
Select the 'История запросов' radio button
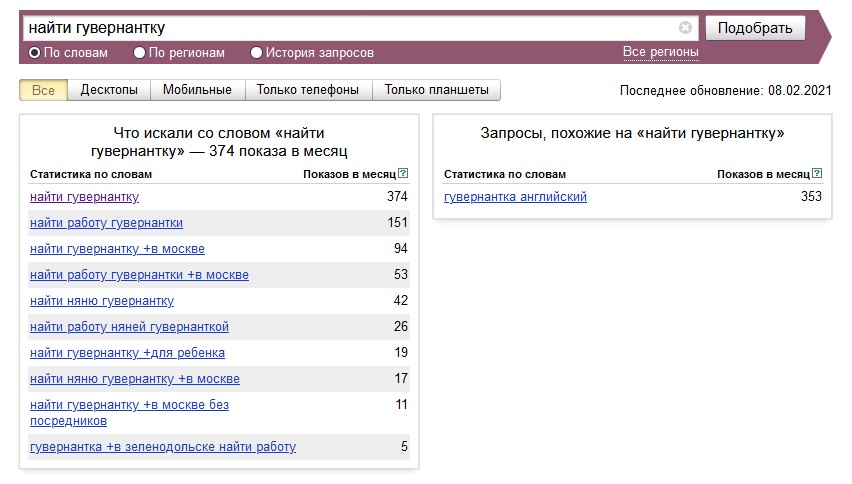point(257,53)
